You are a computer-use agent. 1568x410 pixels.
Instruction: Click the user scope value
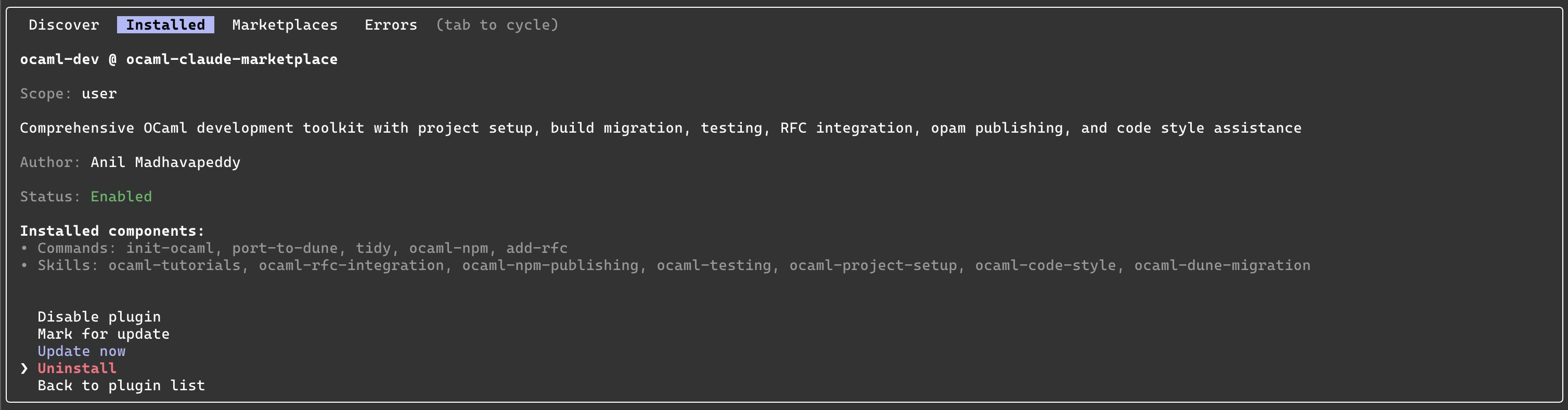(x=99, y=93)
